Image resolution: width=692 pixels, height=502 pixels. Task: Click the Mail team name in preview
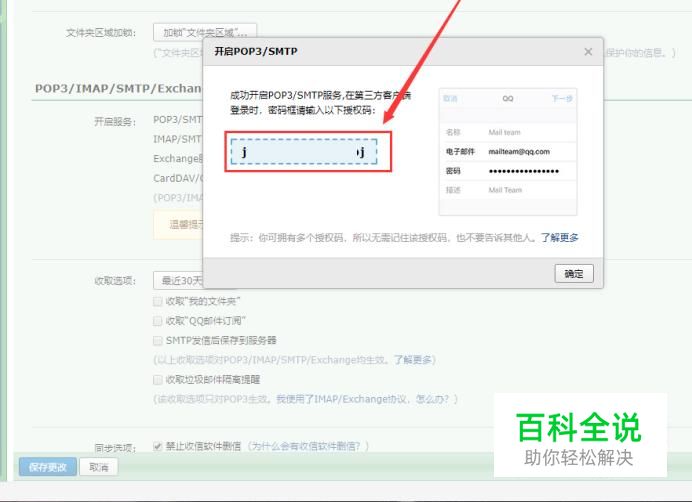coord(504,132)
